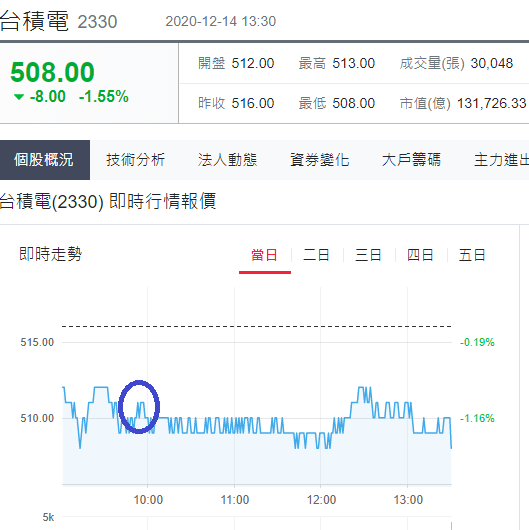
Task: Switch the chart to 二日
Action: click(316, 255)
